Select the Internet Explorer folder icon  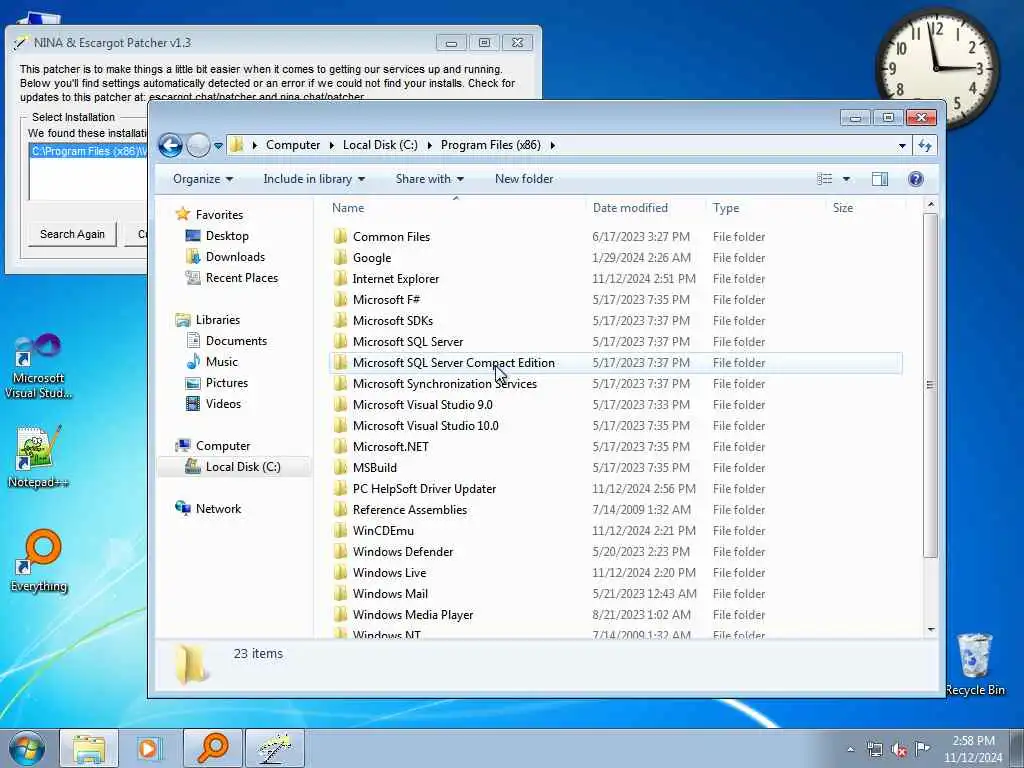point(340,279)
